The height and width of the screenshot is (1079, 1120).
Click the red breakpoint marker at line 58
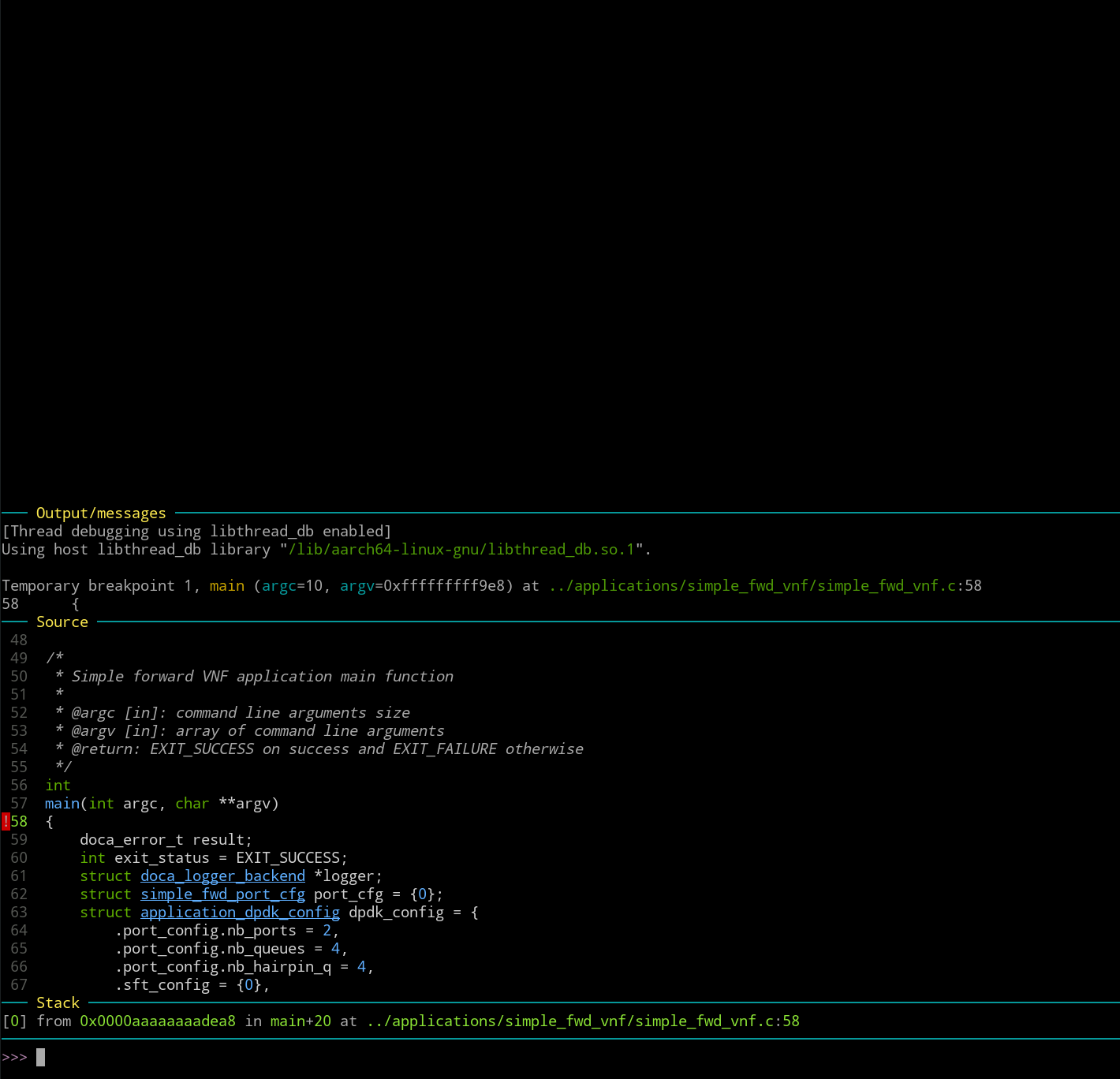[x=6, y=822]
